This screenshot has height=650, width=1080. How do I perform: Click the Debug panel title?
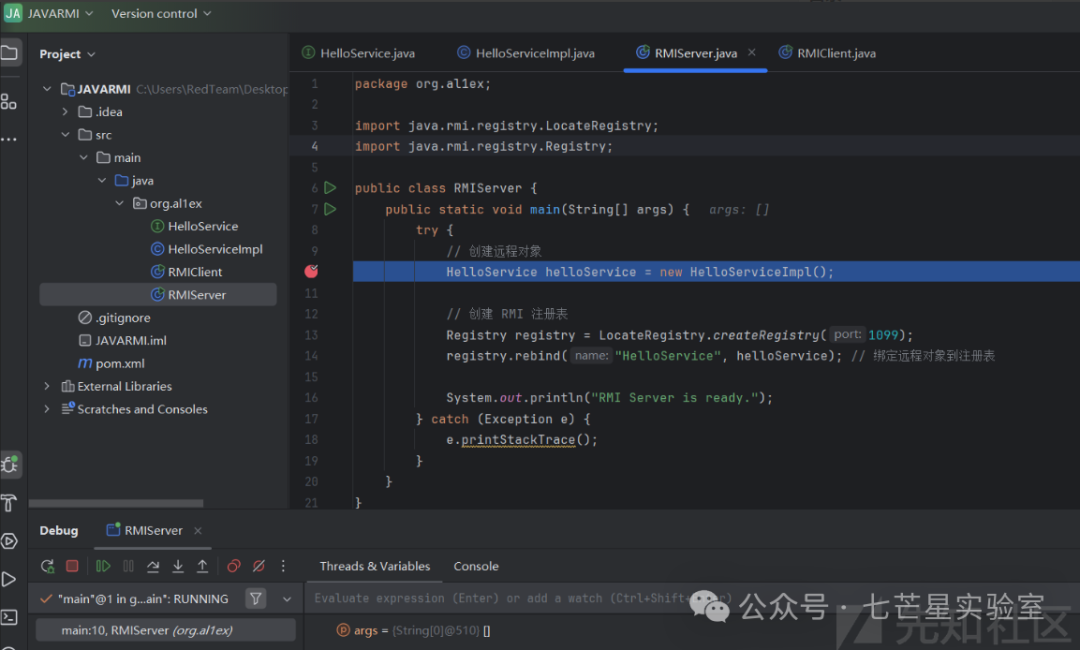coord(59,530)
